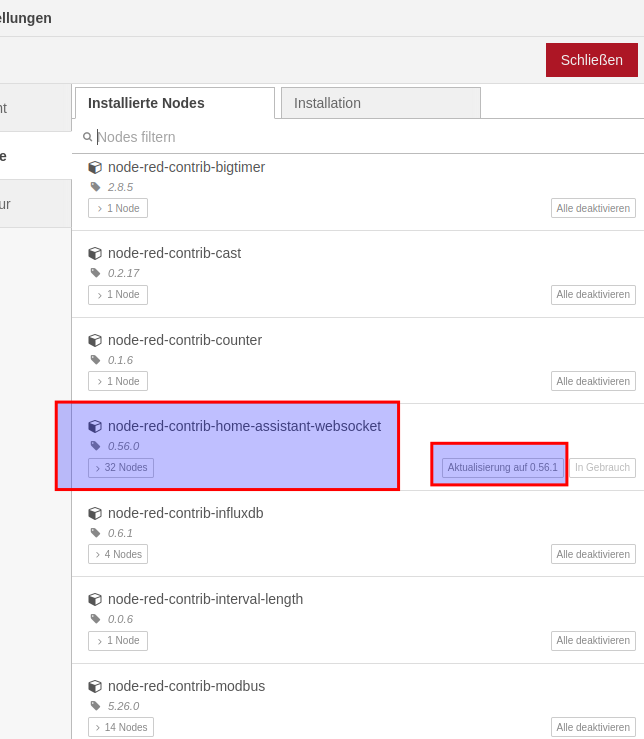Deactivate all node-red-contrib-modbus nodes

coord(593,727)
